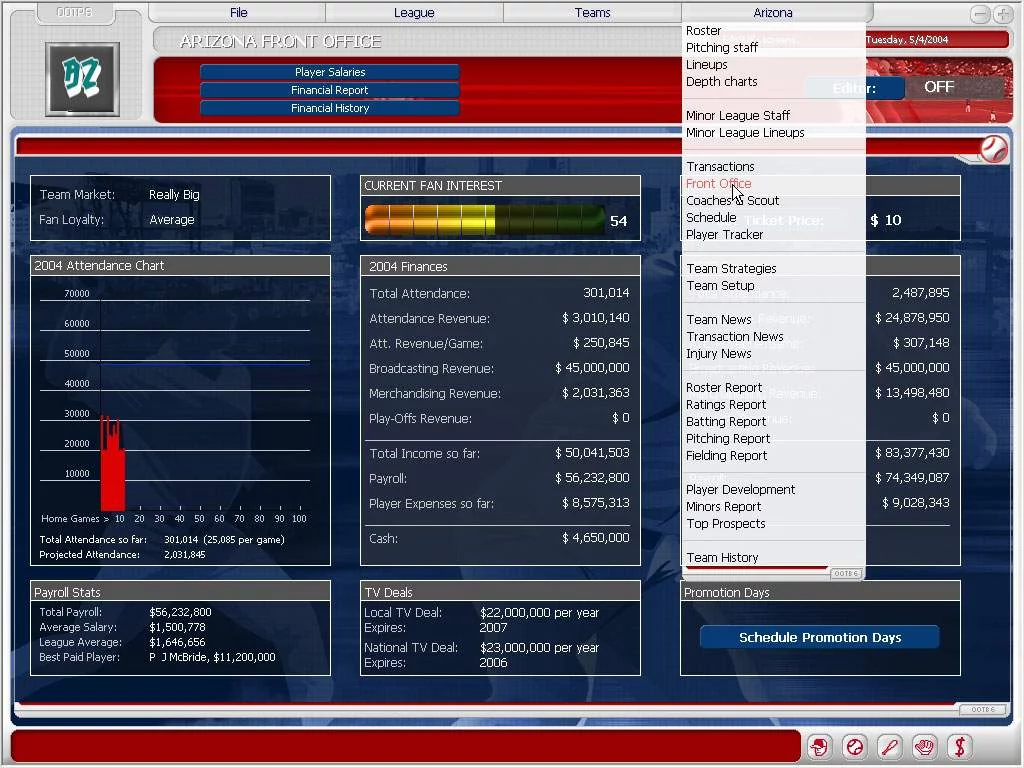The width and height of the screenshot is (1024, 768).
Task: Choose Player Development entry
Action: [741, 489]
